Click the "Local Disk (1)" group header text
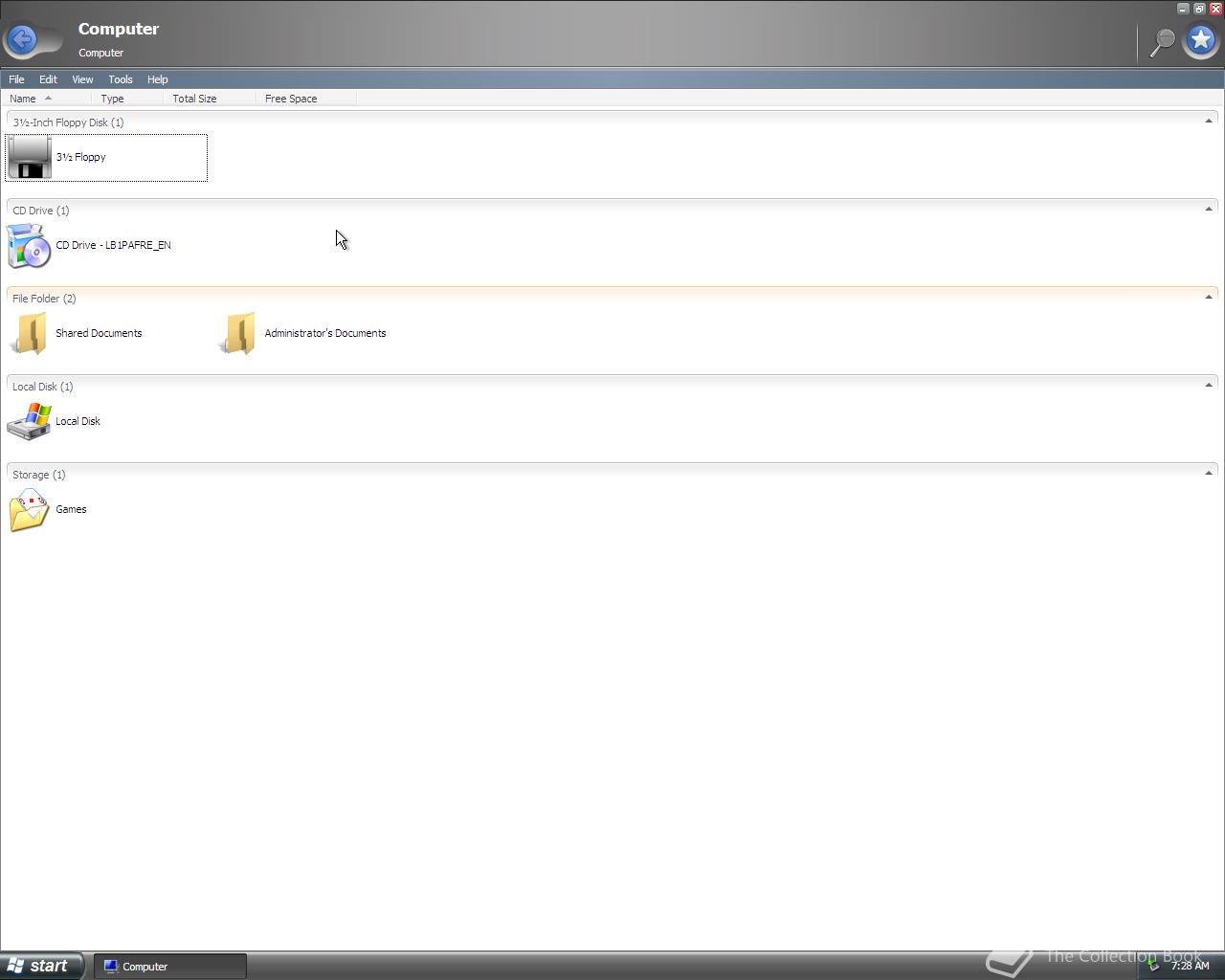Image resolution: width=1225 pixels, height=980 pixels. tap(43, 387)
